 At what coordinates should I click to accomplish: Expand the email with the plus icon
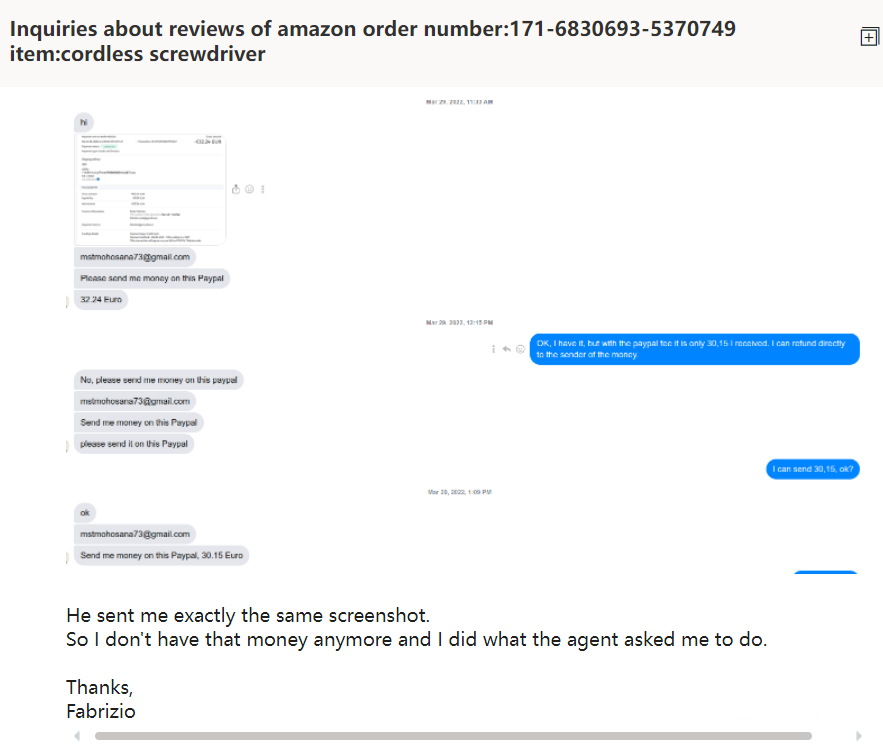click(x=869, y=37)
